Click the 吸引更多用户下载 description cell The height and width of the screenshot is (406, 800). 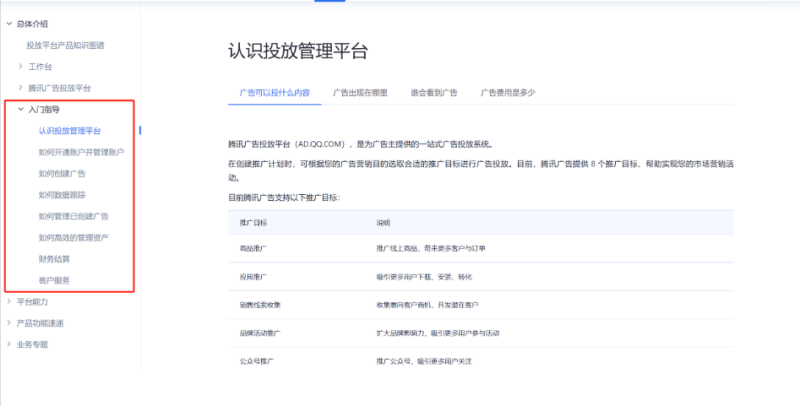[x=424, y=277]
